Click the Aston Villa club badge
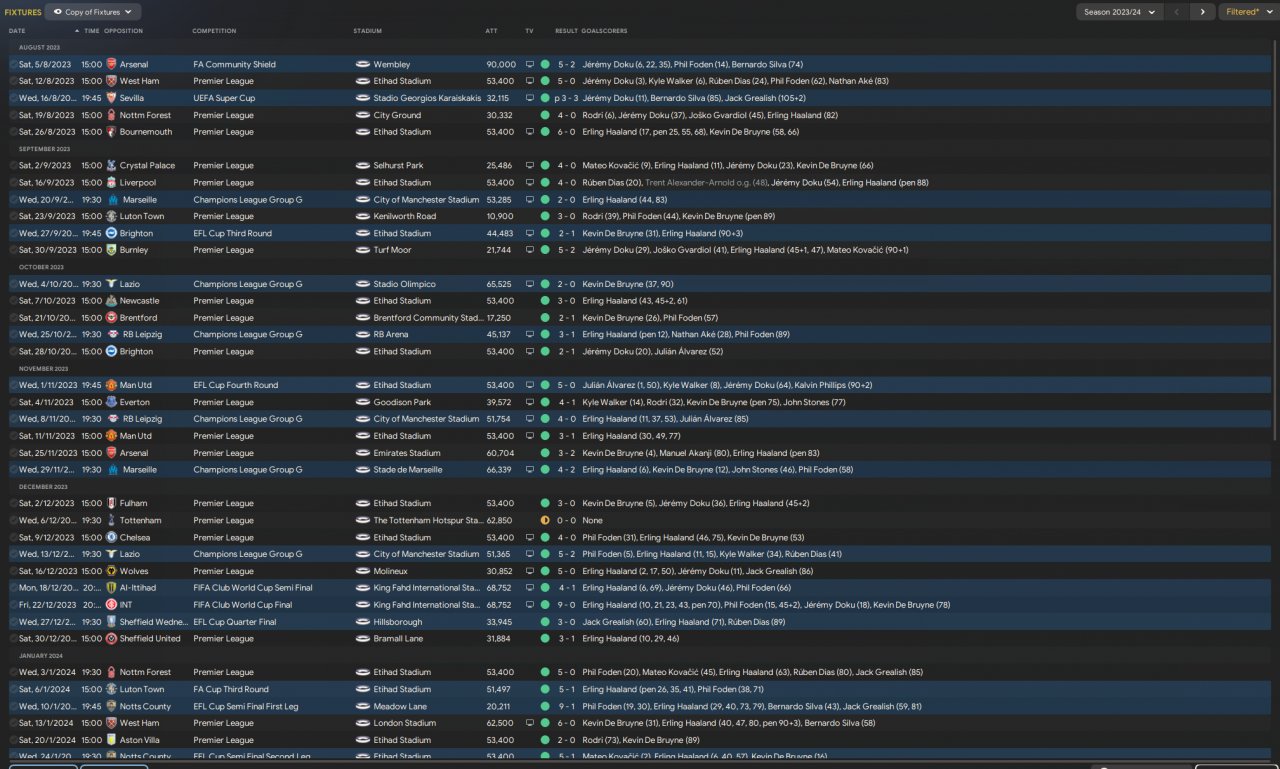This screenshot has height=769, width=1280. pyautogui.click(x=111, y=740)
